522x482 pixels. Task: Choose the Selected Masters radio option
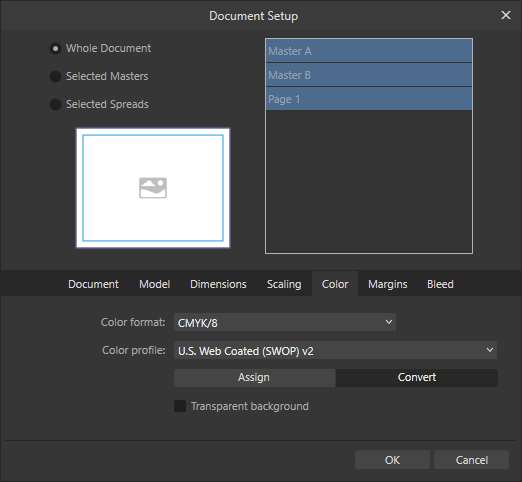pos(55,76)
